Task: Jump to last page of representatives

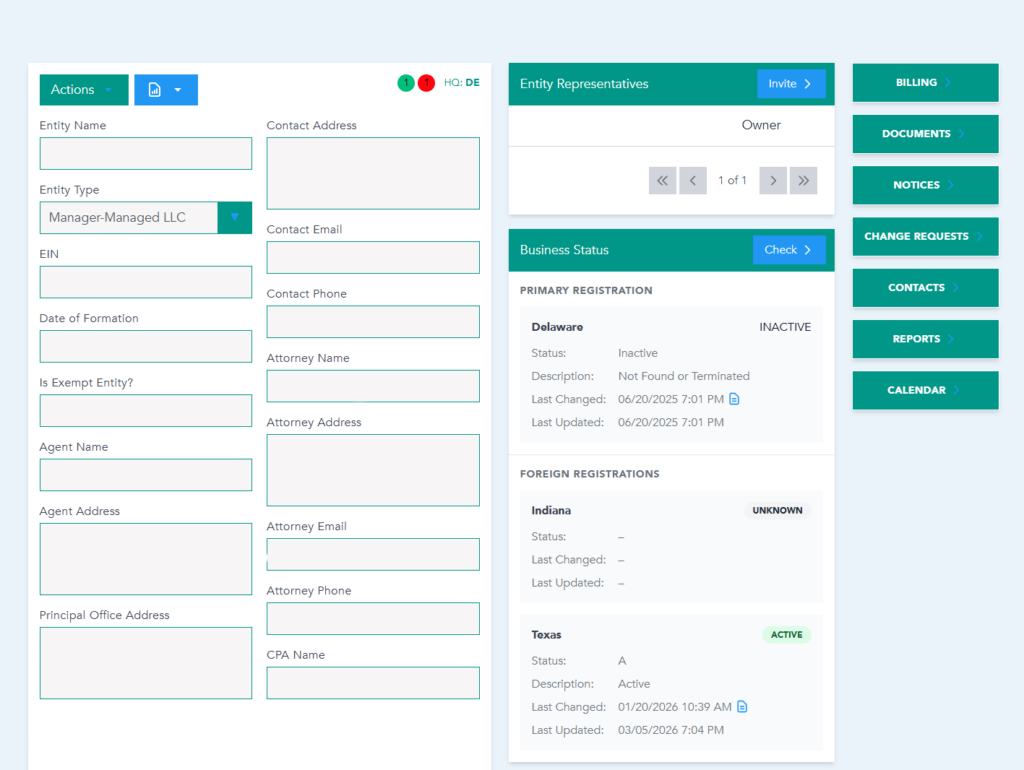Action: (x=804, y=180)
